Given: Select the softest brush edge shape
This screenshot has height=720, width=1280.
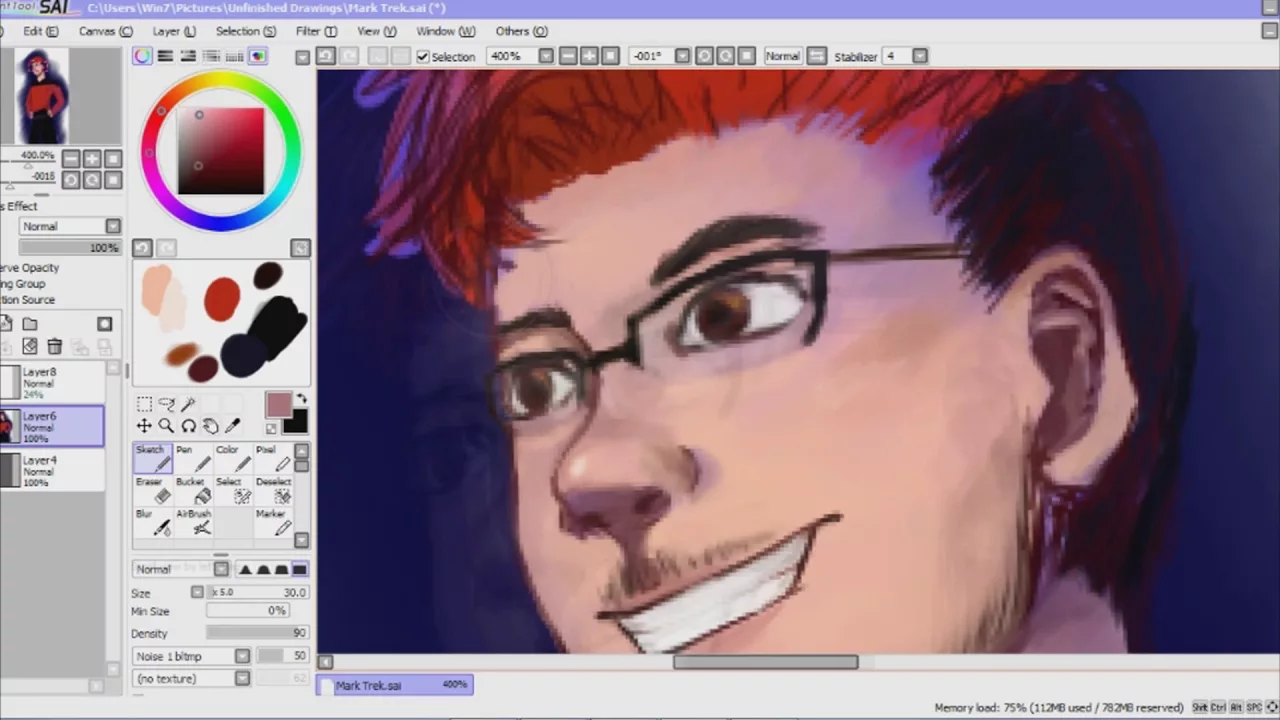Looking at the screenshot, I should tap(246, 569).
